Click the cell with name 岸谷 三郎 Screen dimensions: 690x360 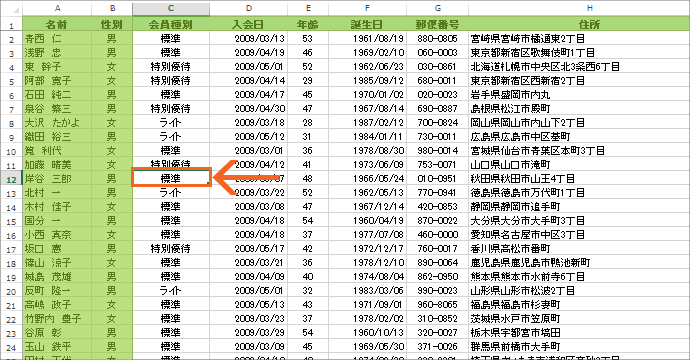57,179
